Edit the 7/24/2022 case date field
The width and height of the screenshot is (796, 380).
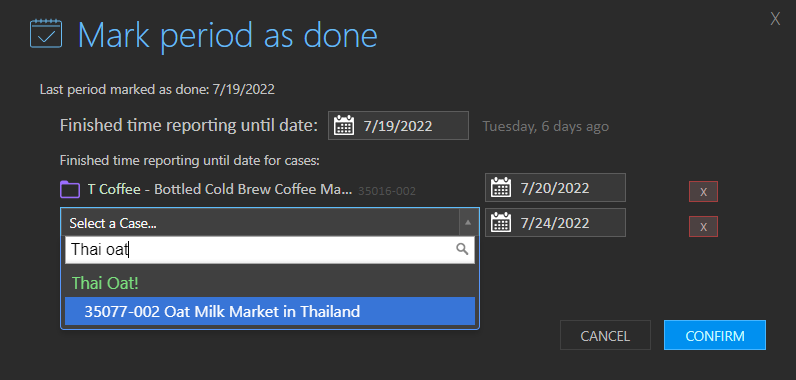555,222
